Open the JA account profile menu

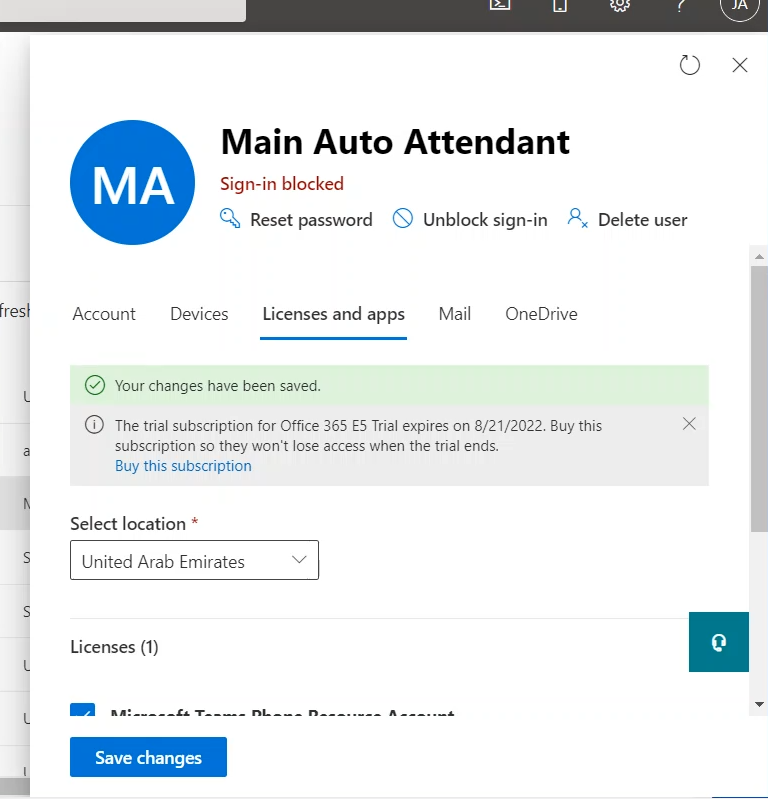click(x=740, y=5)
